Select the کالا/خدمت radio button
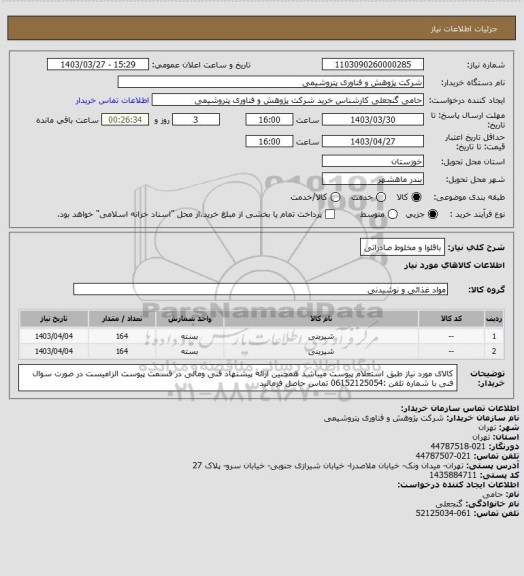 click(x=335, y=197)
